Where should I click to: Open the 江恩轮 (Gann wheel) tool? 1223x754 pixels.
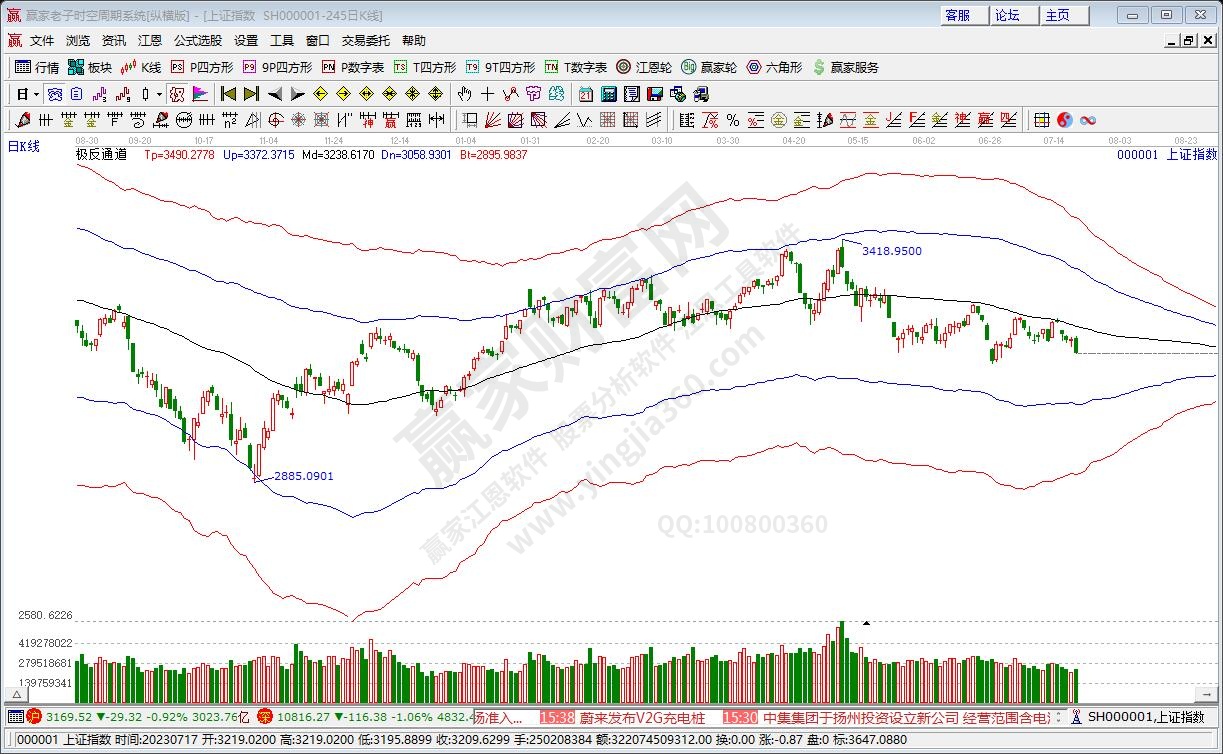point(643,67)
